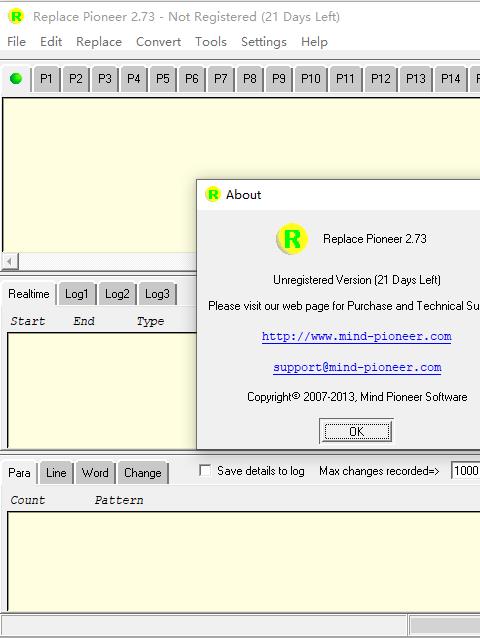Switch to the P12 tab

pos(381,79)
